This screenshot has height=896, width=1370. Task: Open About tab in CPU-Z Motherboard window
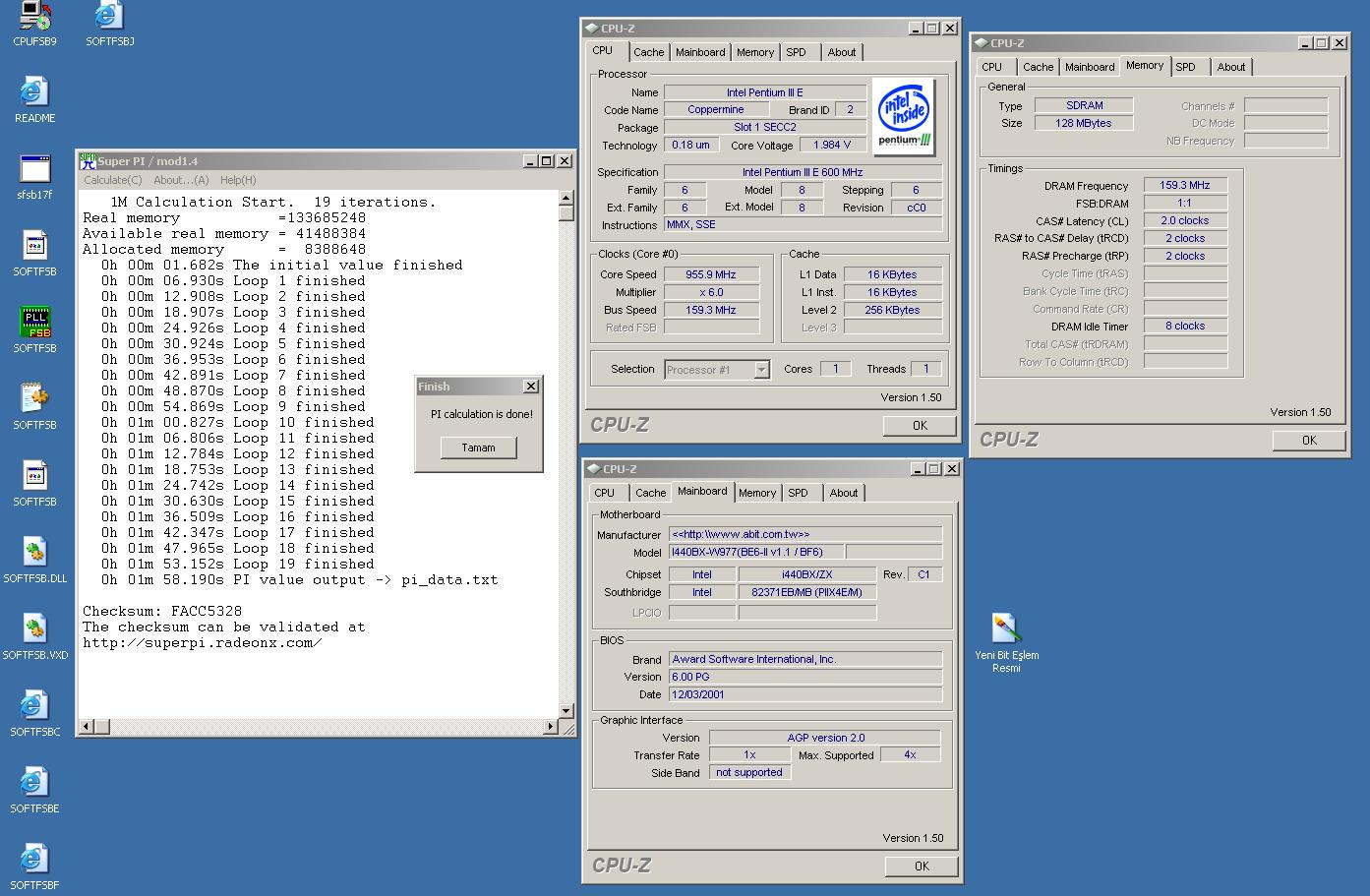(x=844, y=493)
